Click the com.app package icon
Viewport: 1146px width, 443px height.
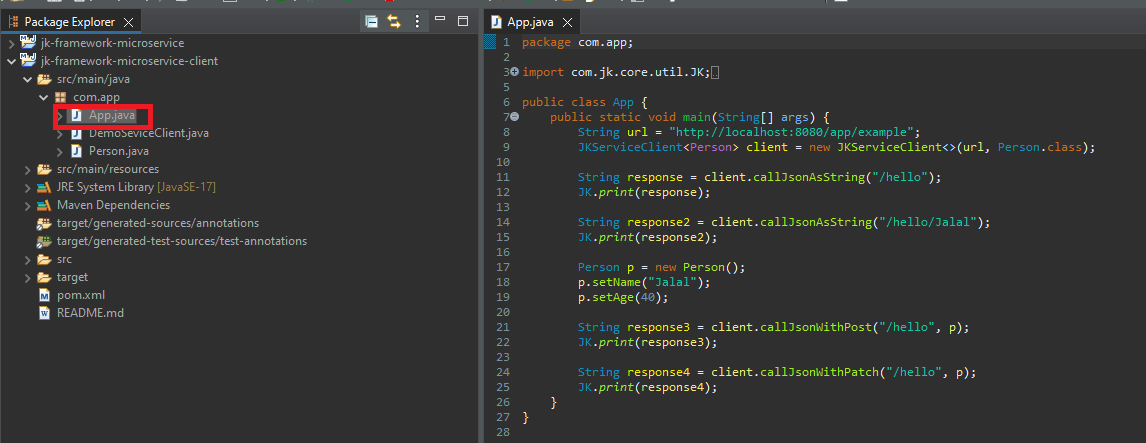[61, 97]
